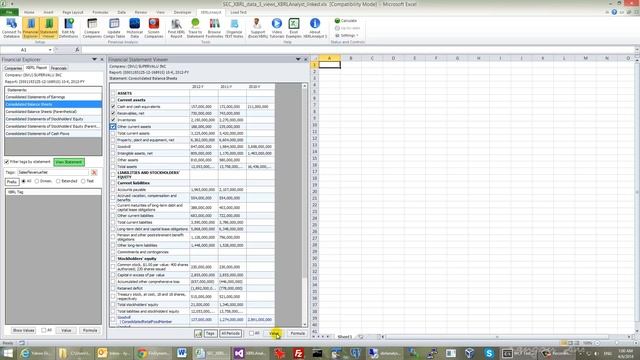Launch the Compare Companies tool
The height and width of the screenshot is (360, 640).
92,28
